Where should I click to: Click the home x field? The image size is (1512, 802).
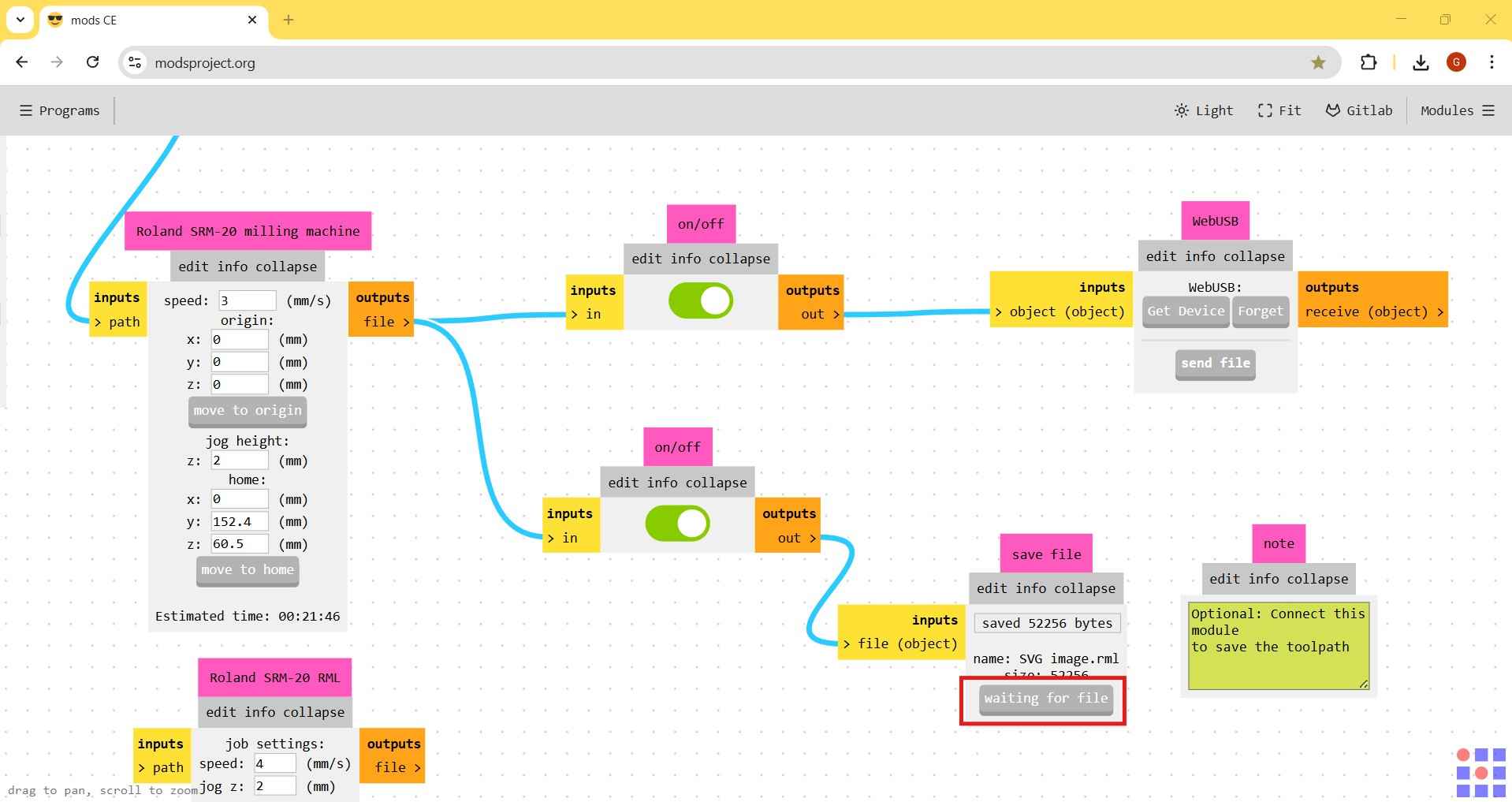pyautogui.click(x=240, y=499)
